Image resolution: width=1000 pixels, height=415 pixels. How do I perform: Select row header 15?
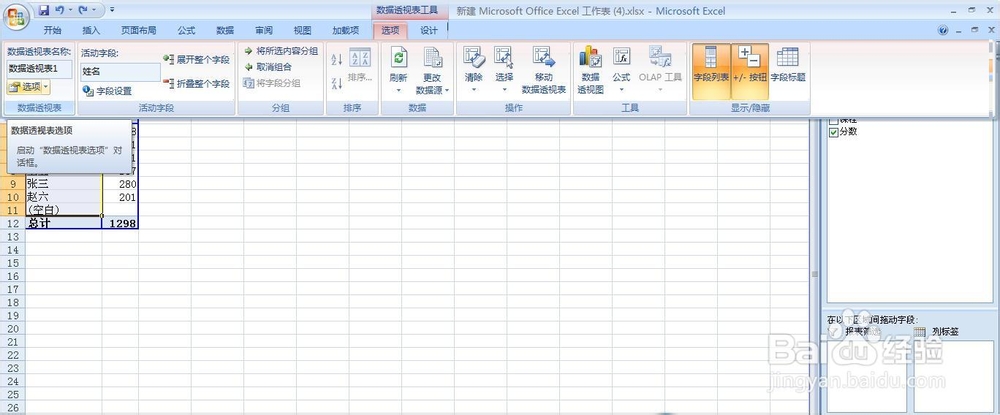(13, 263)
